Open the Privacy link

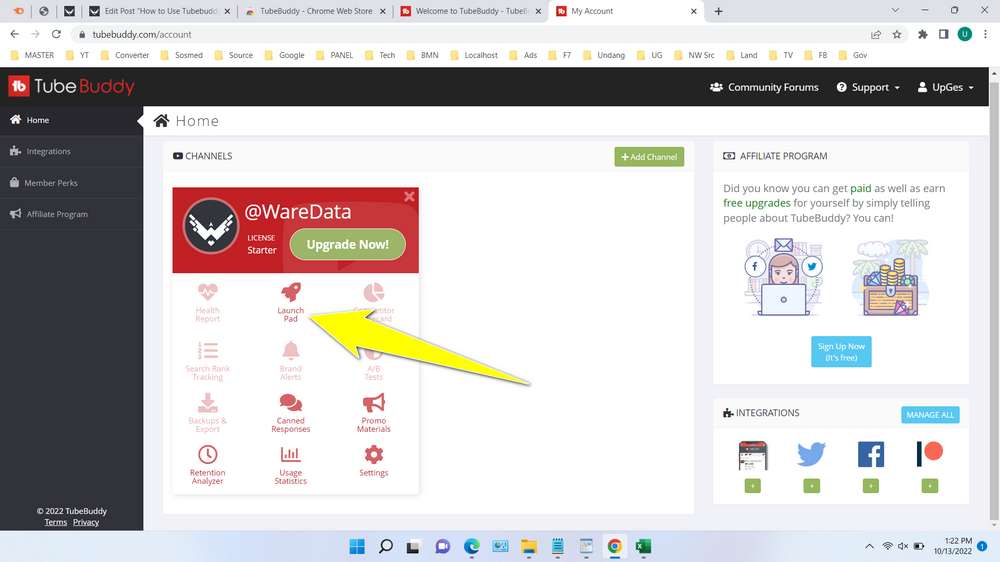[x=85, y=522]
